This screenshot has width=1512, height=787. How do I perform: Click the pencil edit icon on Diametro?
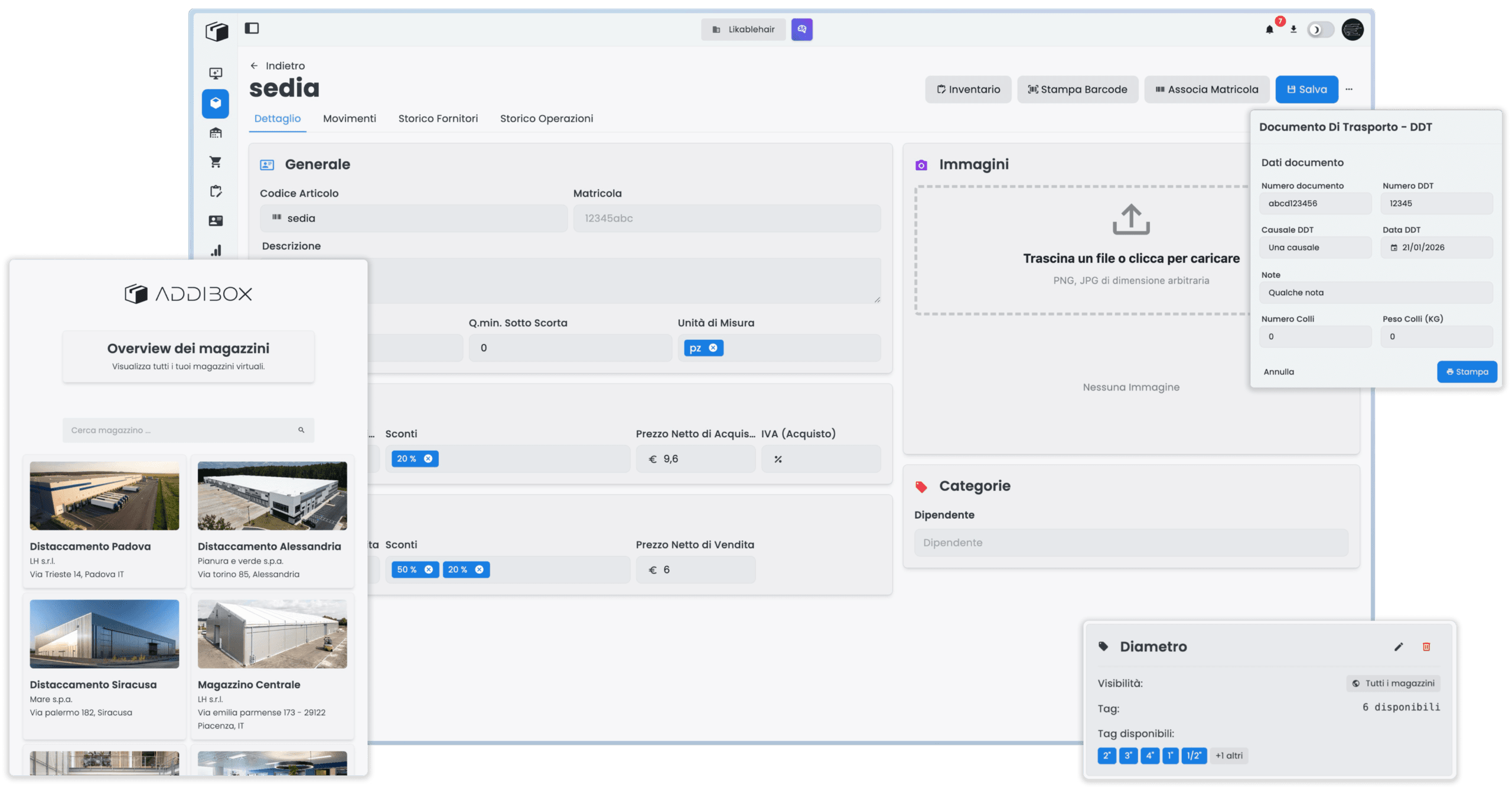tap(1399, 647)
